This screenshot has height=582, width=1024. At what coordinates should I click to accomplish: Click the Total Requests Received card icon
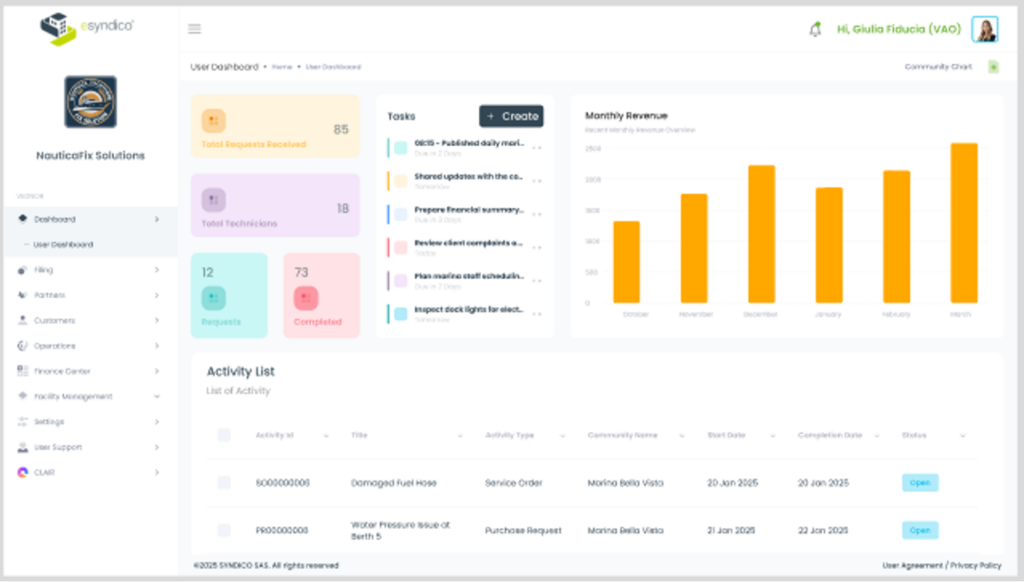(213, 121)
